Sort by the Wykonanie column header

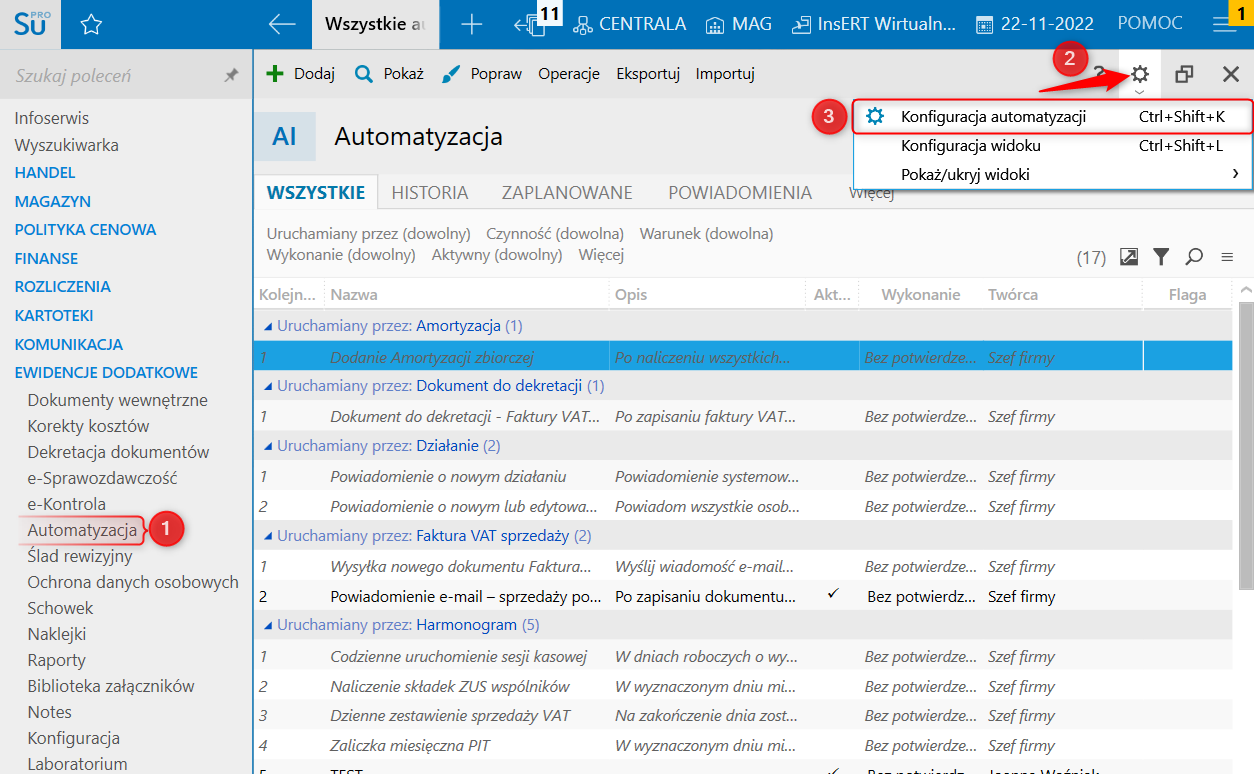coord(920,295)
